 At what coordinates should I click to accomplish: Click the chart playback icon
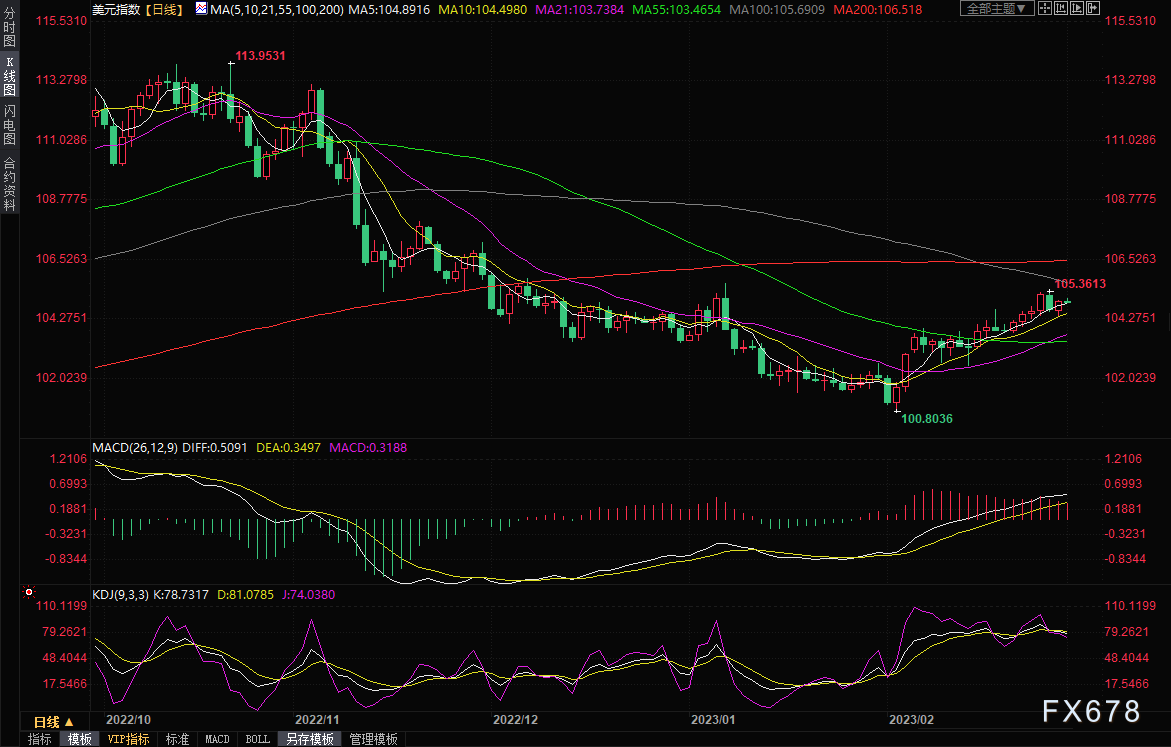pyautogui.click(x=1077, y=8)
